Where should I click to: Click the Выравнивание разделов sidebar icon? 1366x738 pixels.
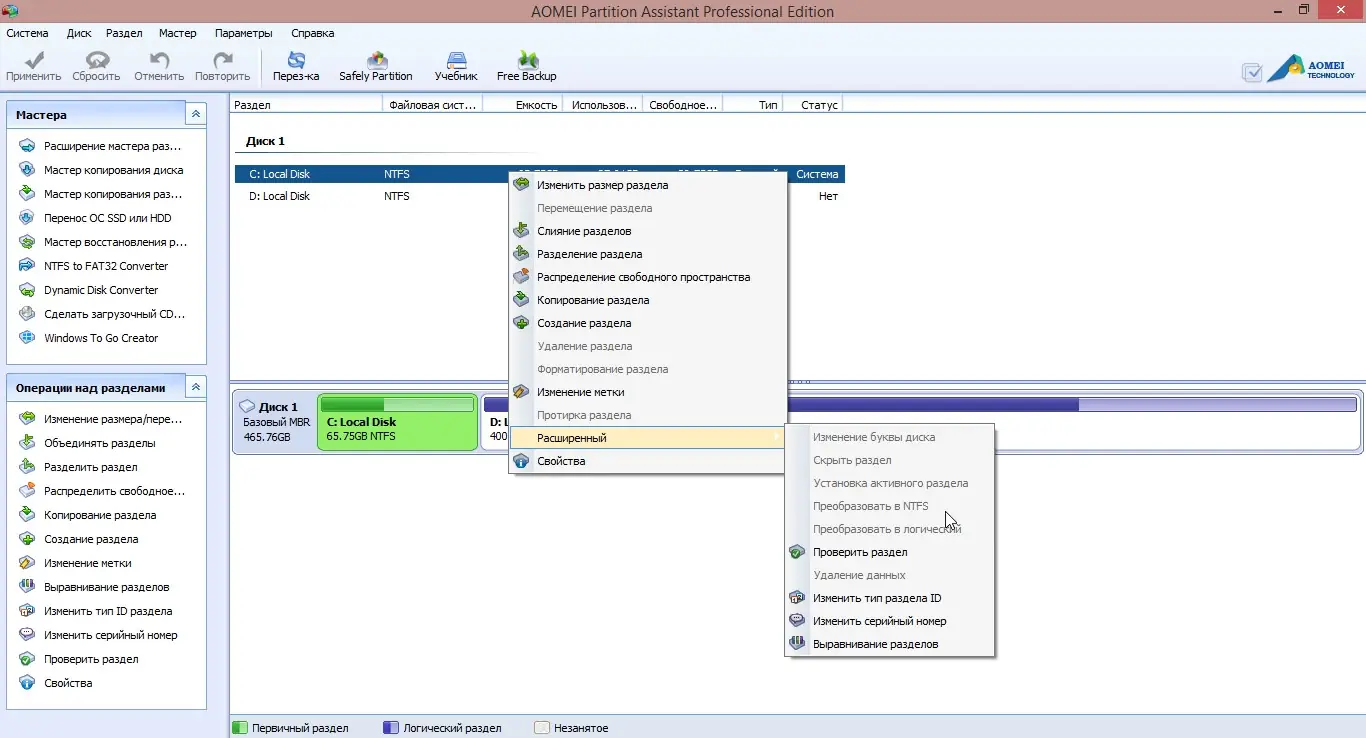tap(27, 587)
